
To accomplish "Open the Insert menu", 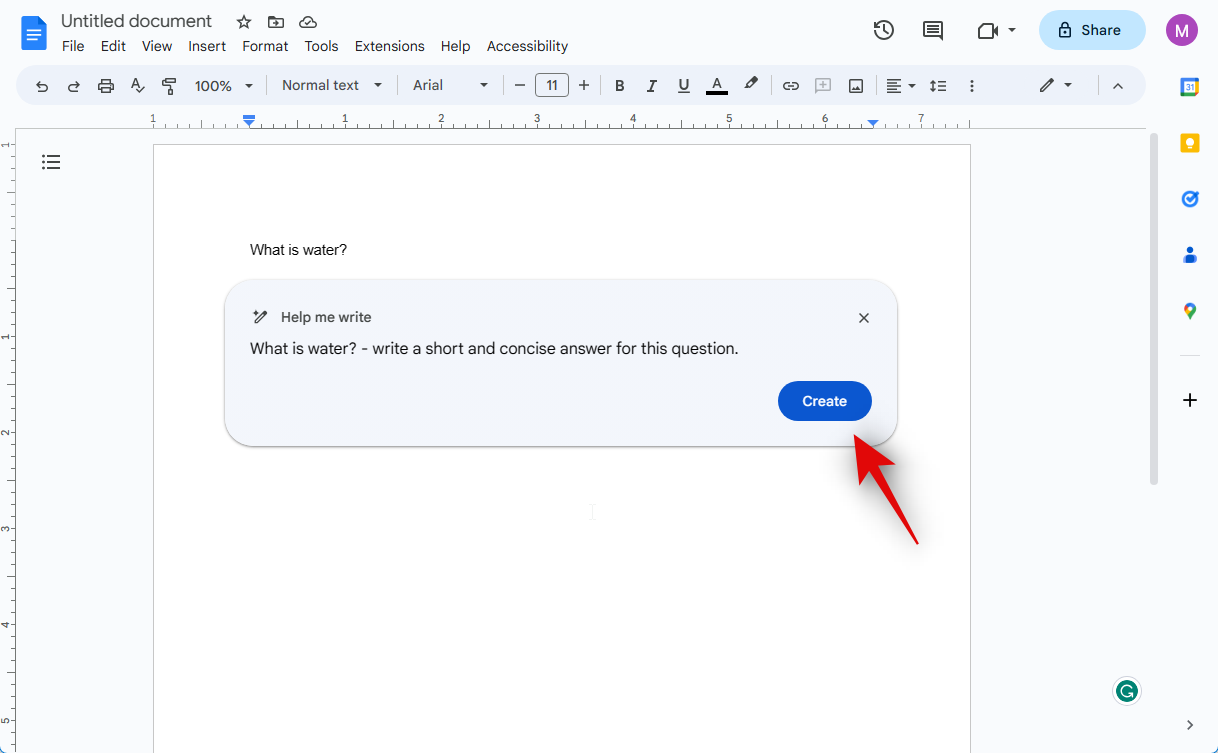I will click(x=207, y=46).
